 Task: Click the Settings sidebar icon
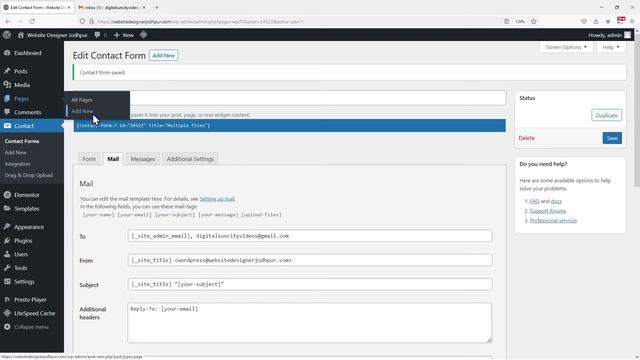(7, 281)
